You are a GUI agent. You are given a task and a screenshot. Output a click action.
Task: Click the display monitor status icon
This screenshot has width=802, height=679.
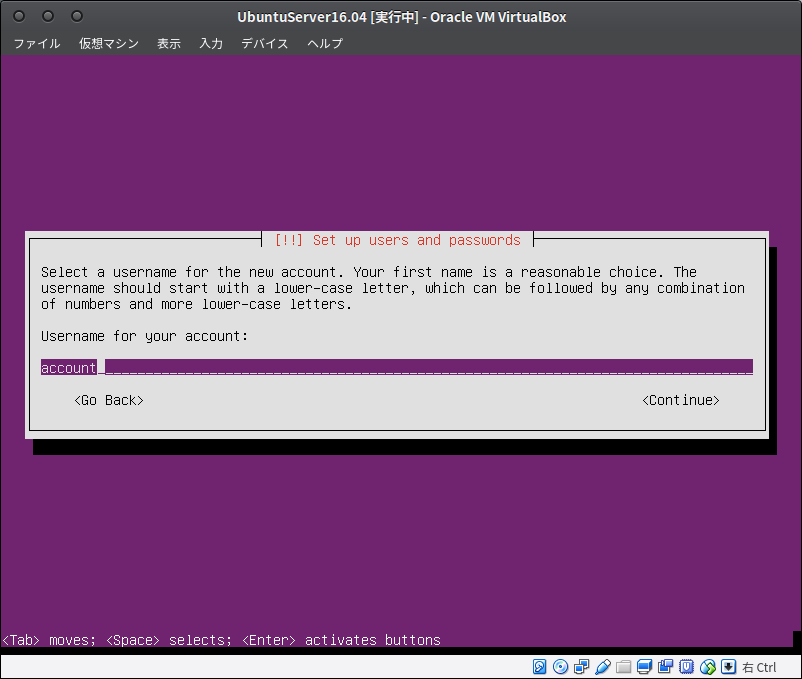(644, 667)
